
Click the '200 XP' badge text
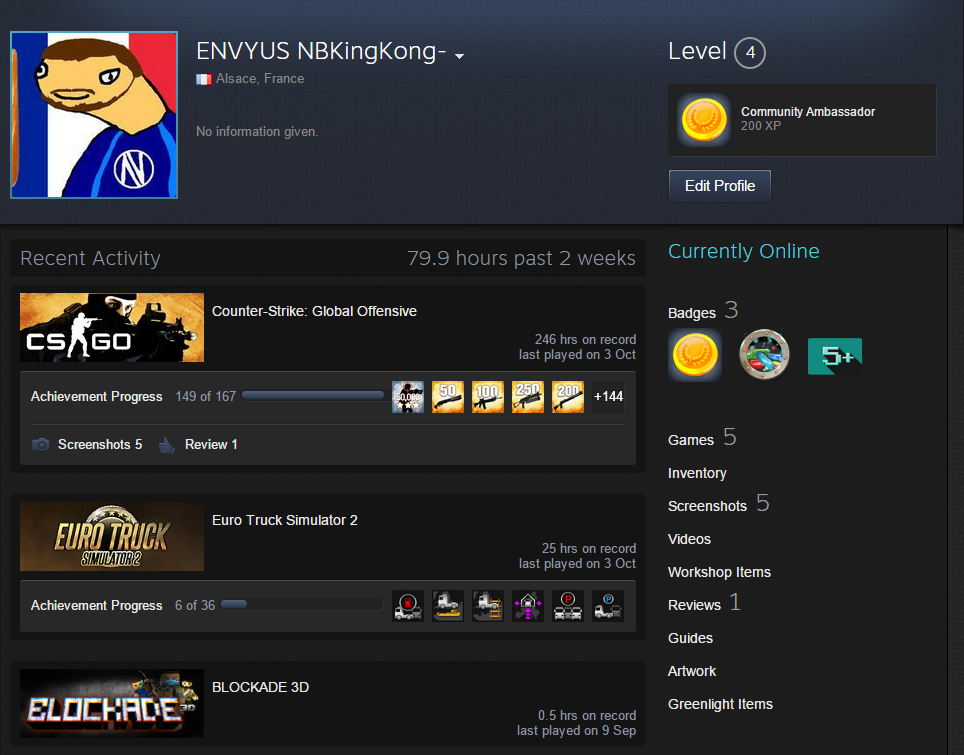pos(761,126)
